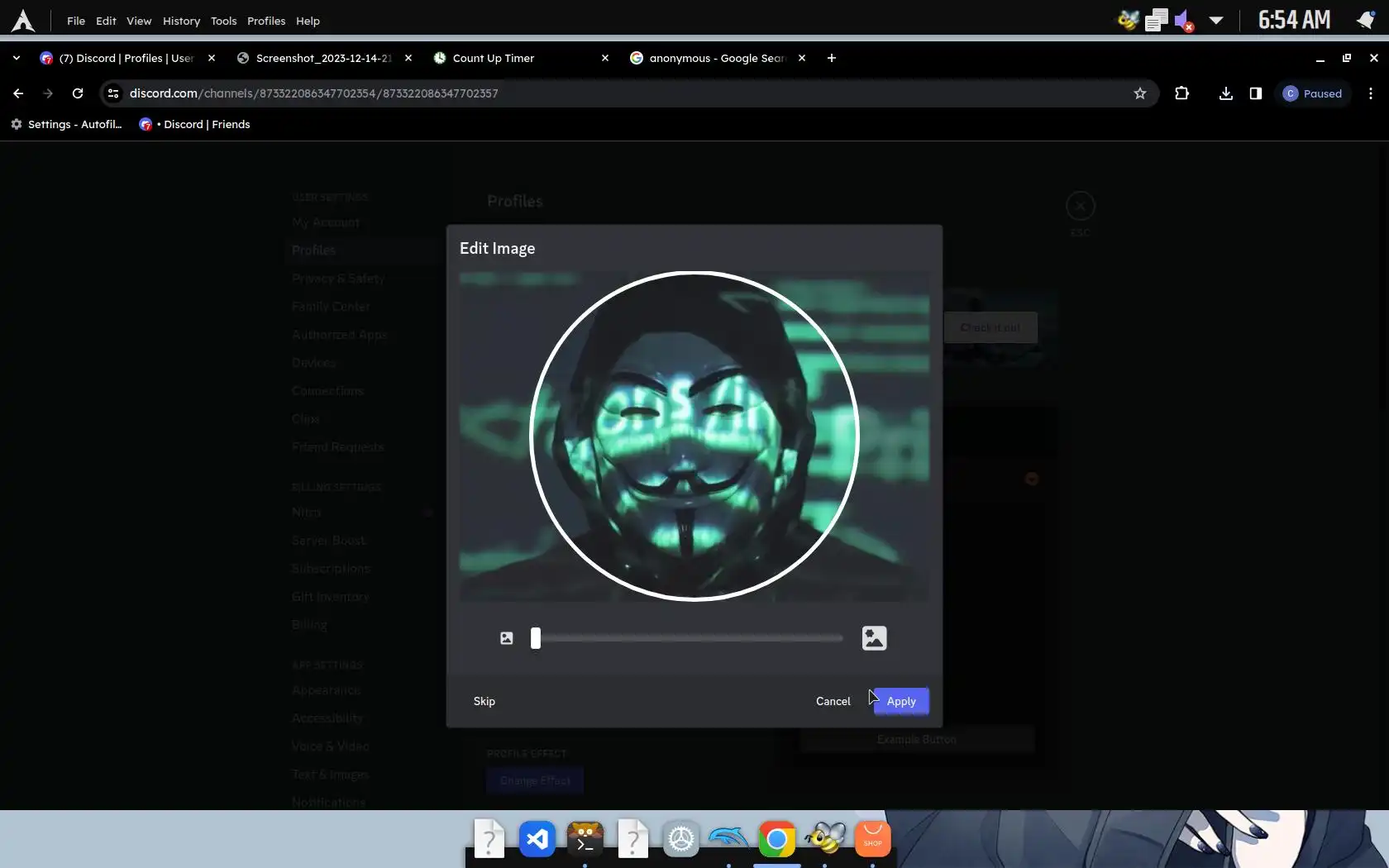Close the anonymous Google Search tab
The height and width of the screenshot is (868, 1389).
pyautogui.click(x=802, y=58)
